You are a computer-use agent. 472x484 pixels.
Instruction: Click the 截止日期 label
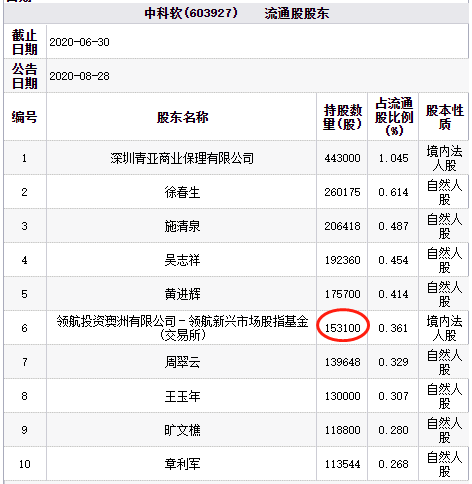point(24,42)
